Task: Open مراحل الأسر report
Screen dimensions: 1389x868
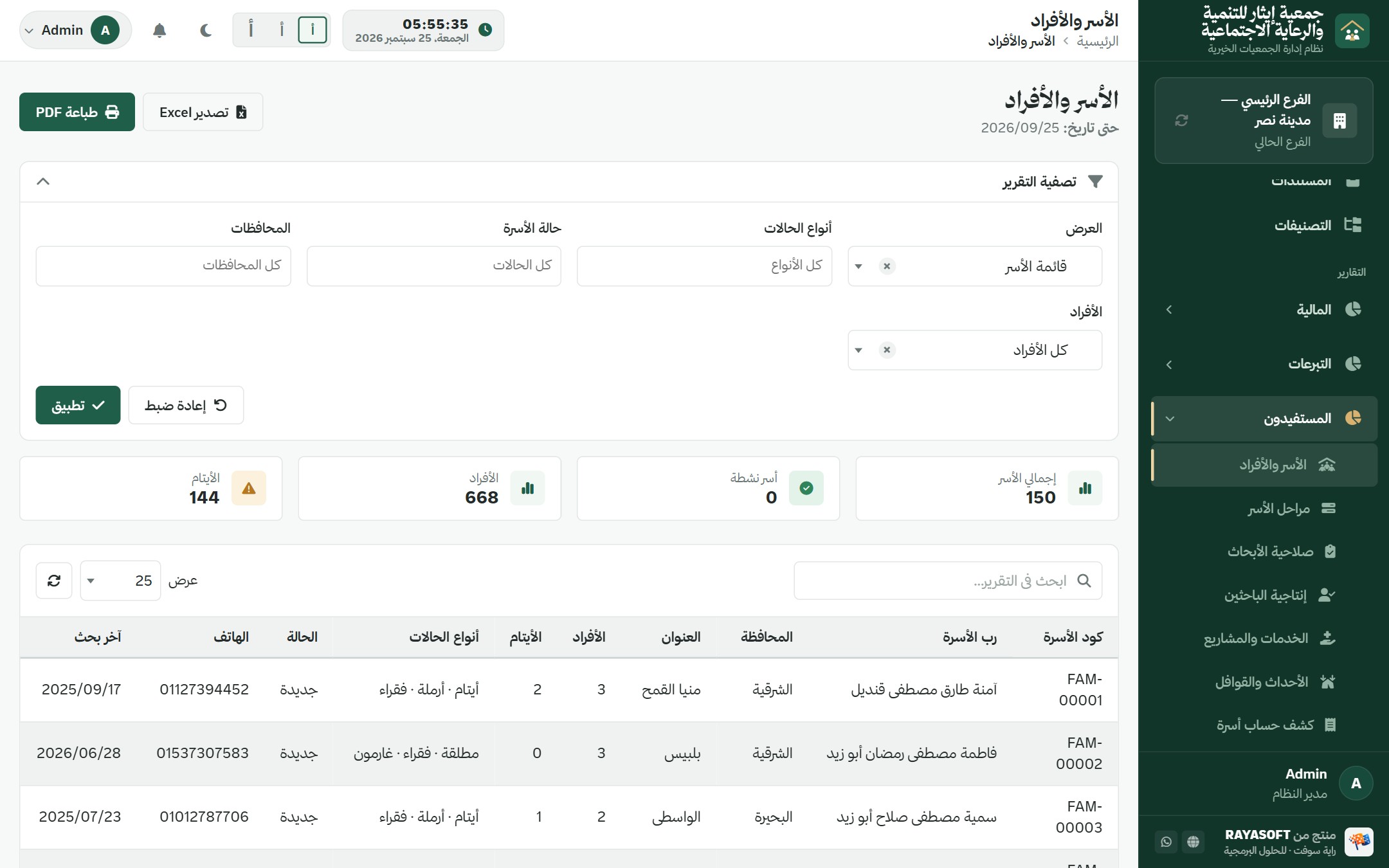Action: pyautogui.click(x=1264, y=508)
